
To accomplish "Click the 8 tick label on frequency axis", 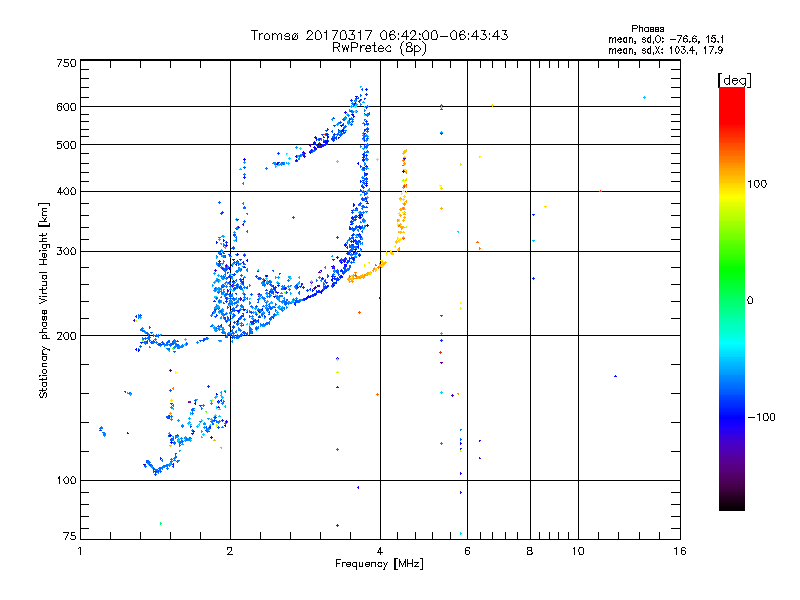I will tap(530, 551).
